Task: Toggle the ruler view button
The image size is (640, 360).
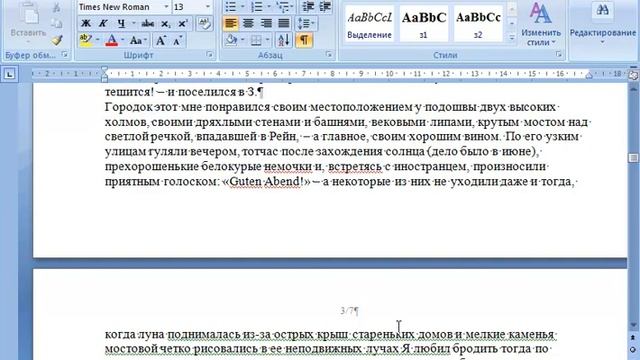Action: (x=633, y=75)
